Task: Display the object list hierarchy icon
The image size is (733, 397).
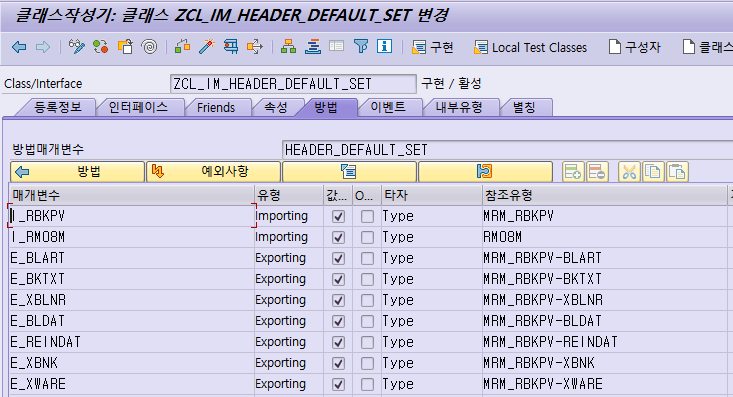Action: [x=288, y=47]
